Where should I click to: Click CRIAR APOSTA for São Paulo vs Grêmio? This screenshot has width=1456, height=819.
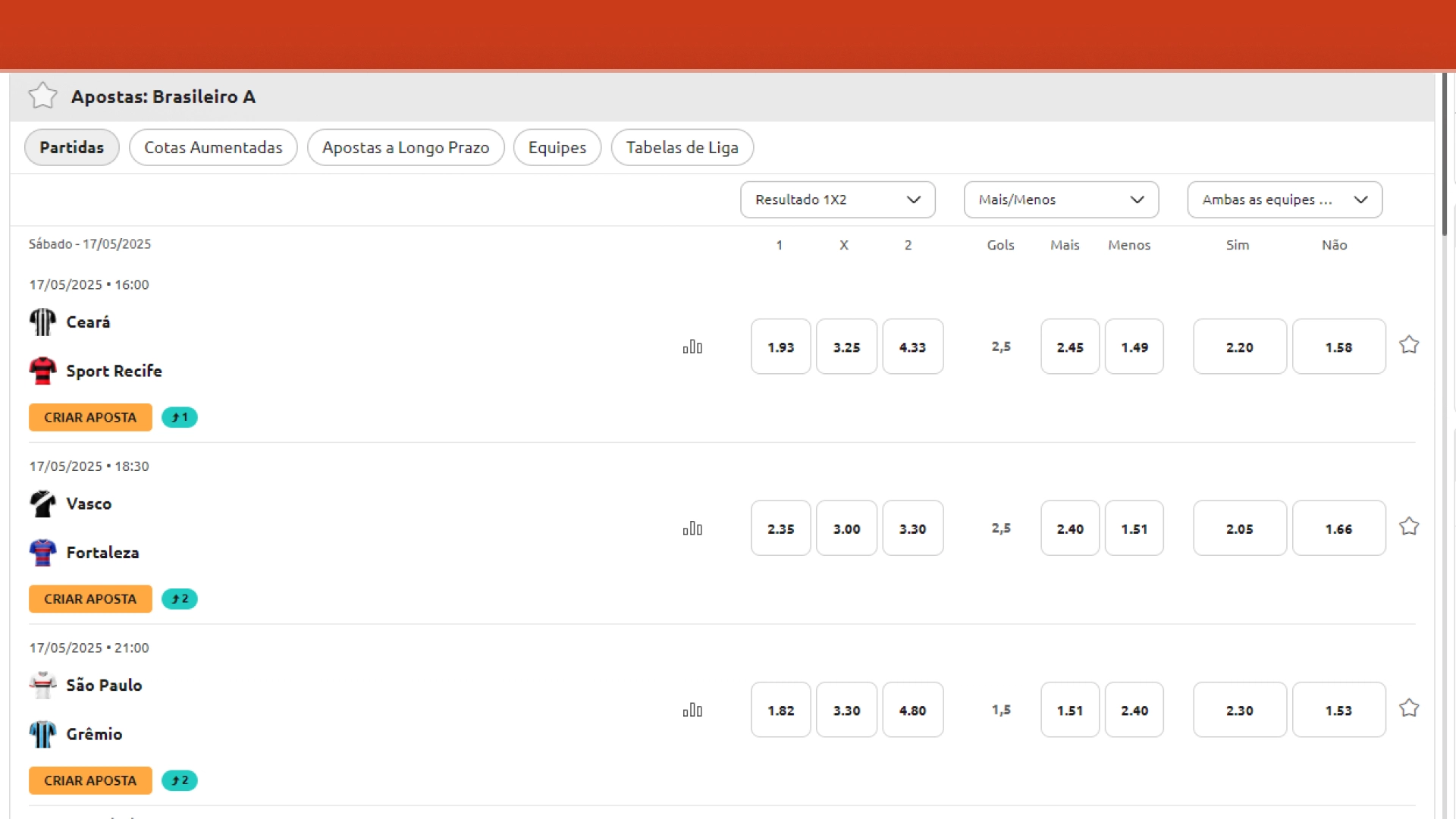coord(90,780)
